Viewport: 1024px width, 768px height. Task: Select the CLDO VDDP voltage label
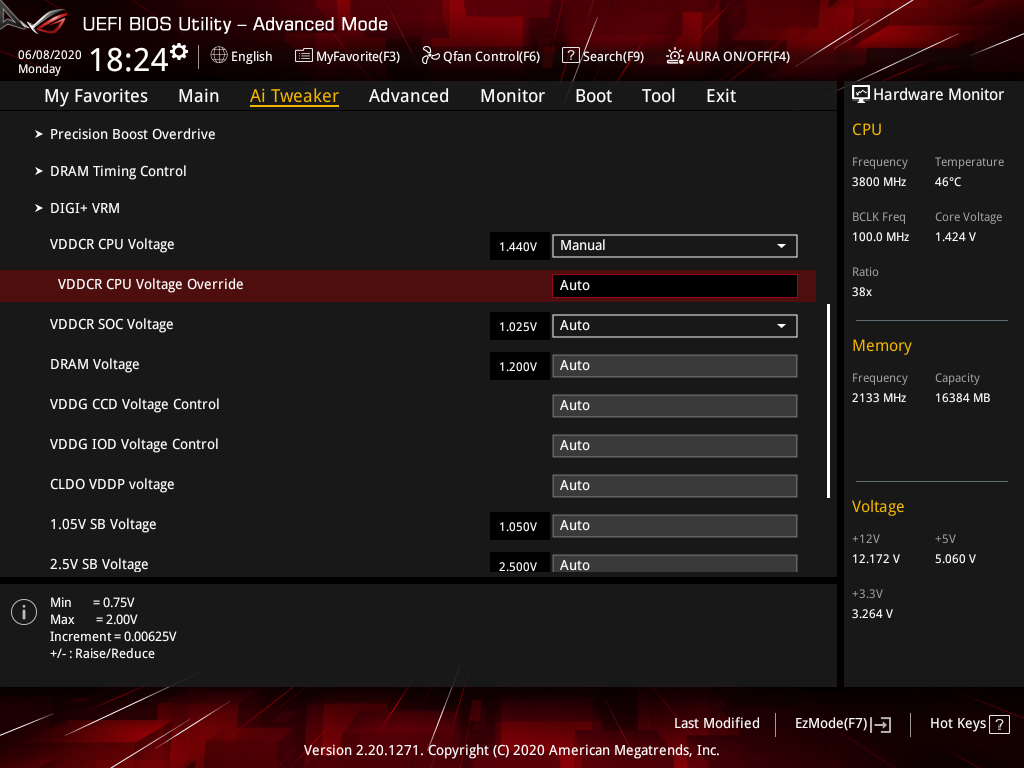[112, 485]
